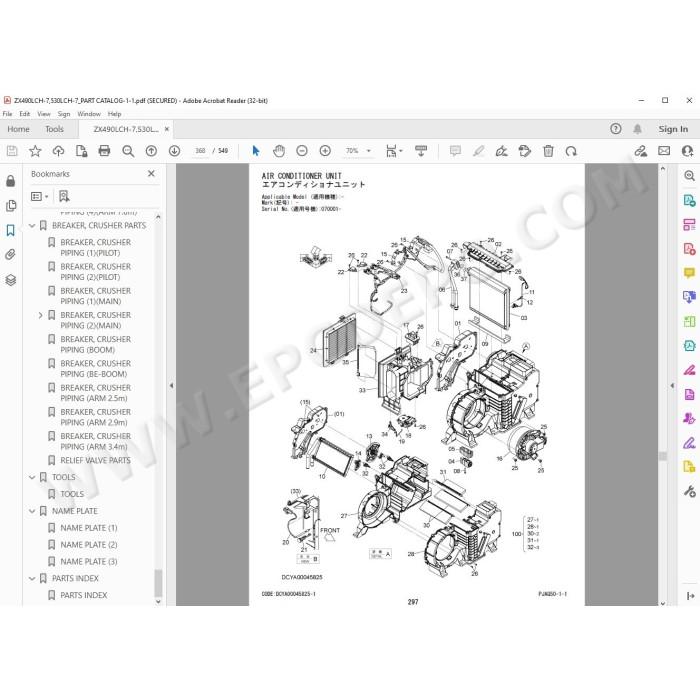700x700 pixels.
Task: Open Share link icon in toolbar
Action: (641, 151)
